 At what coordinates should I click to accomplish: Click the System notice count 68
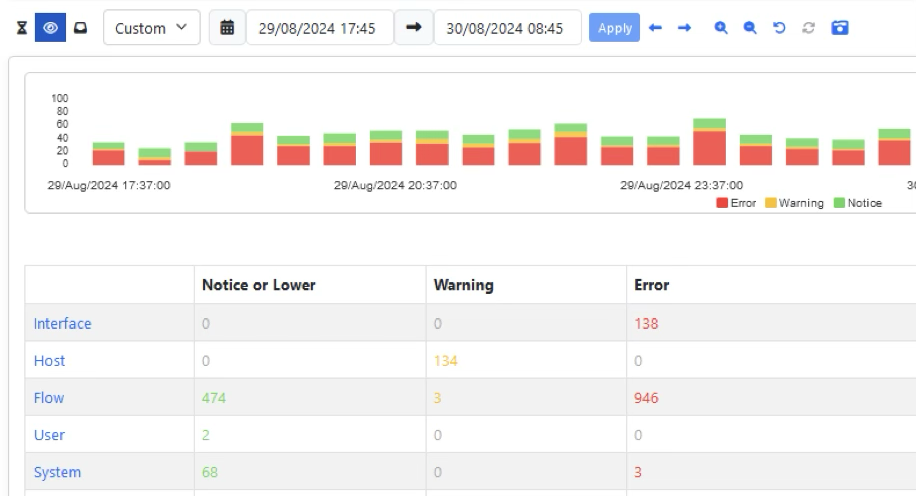click(210, 472)
